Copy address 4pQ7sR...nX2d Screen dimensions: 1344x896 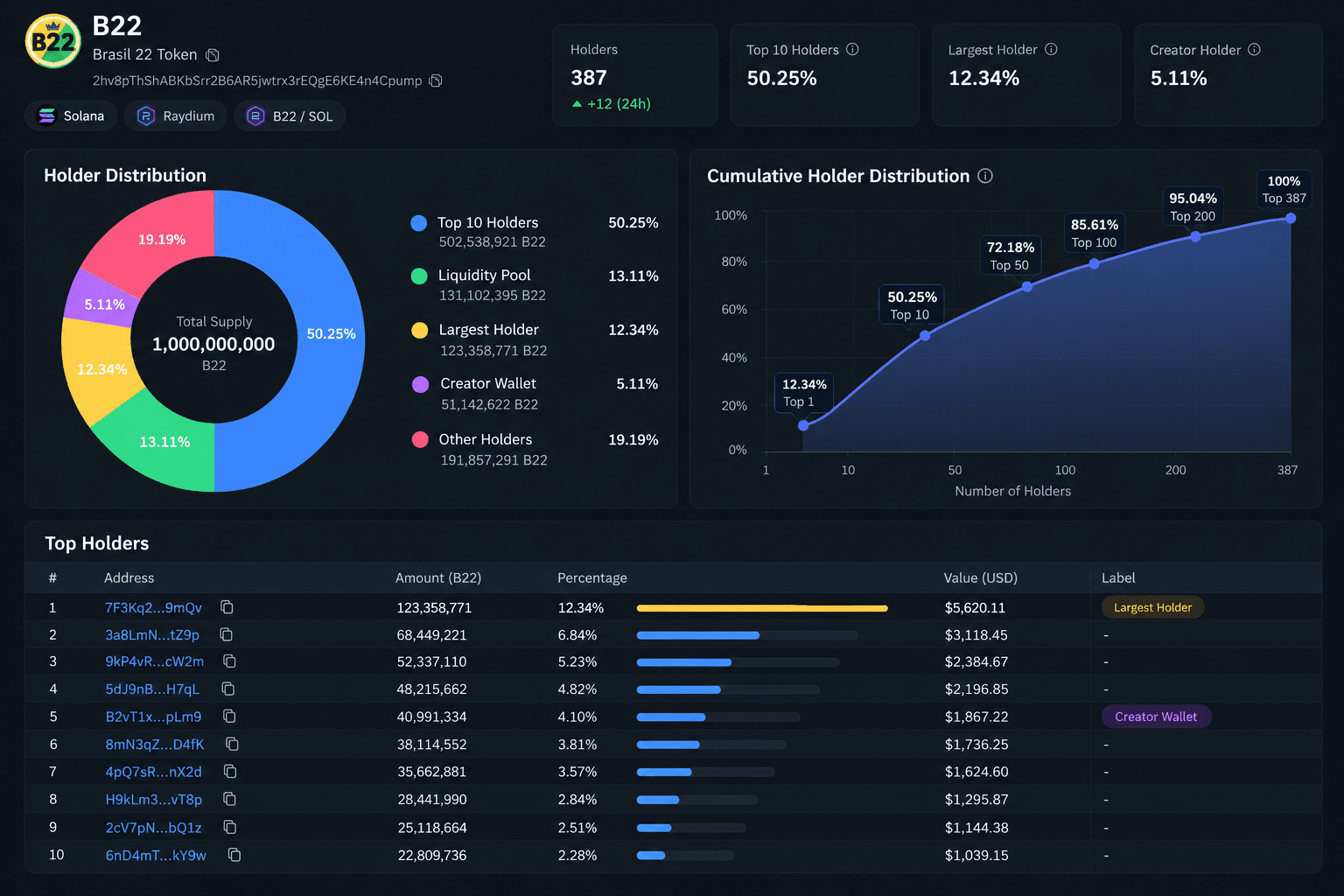click(x=230, y=772)
